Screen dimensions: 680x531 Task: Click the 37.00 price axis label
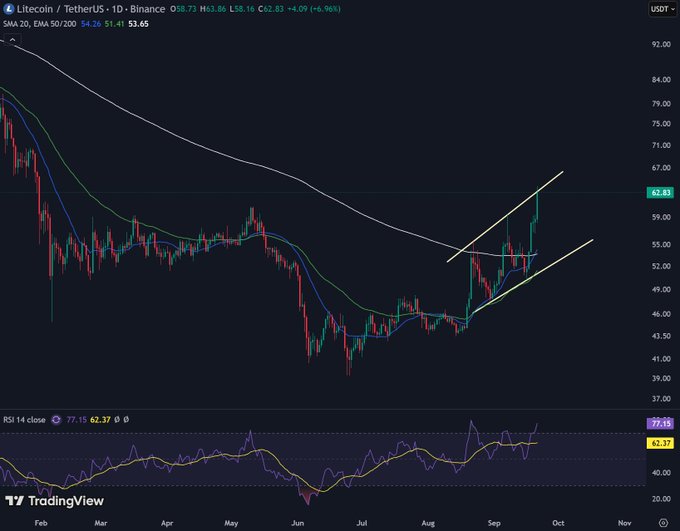pos(661,399)
